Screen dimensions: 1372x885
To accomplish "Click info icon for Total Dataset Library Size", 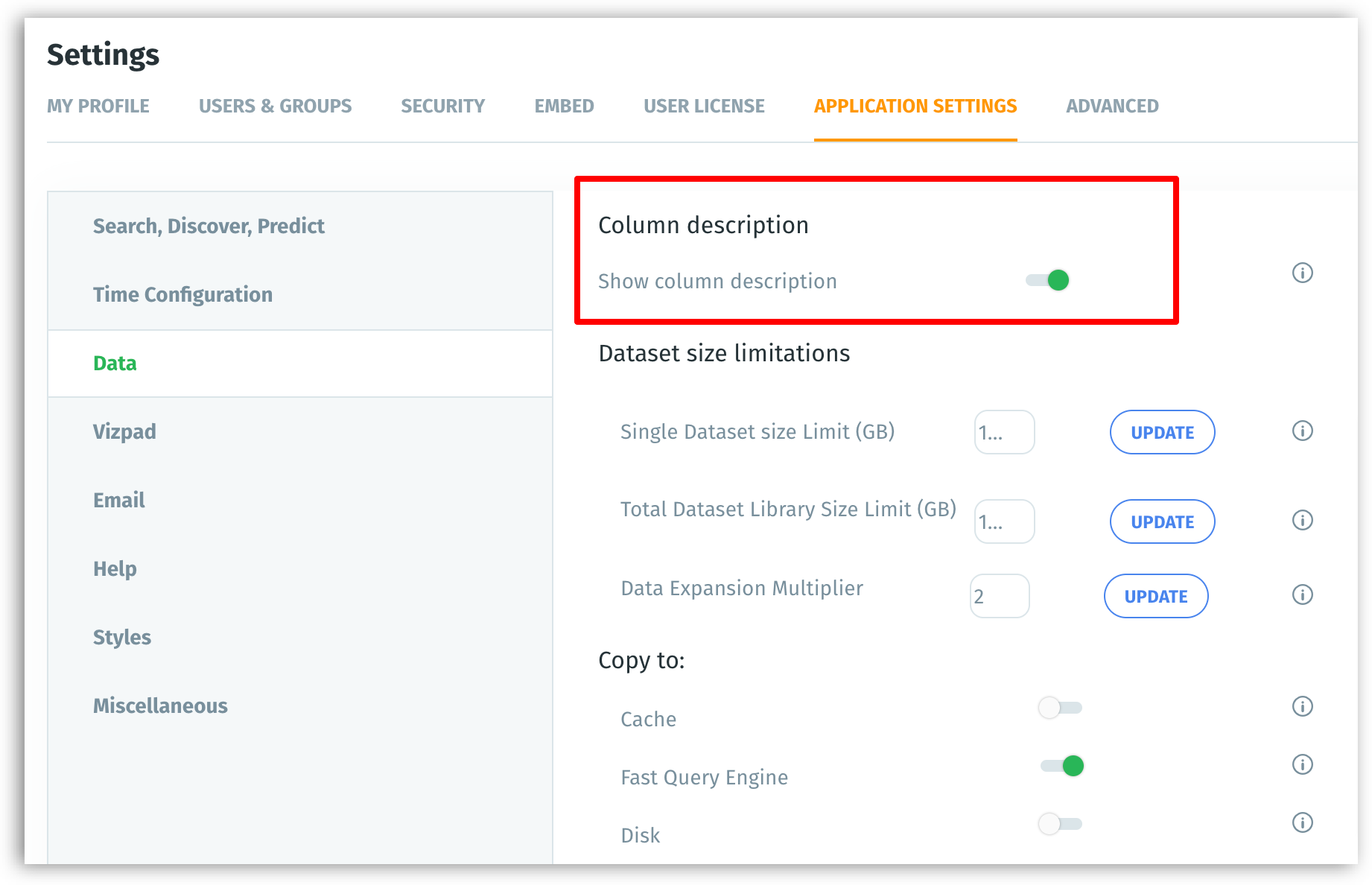I will pos(1302,520).
